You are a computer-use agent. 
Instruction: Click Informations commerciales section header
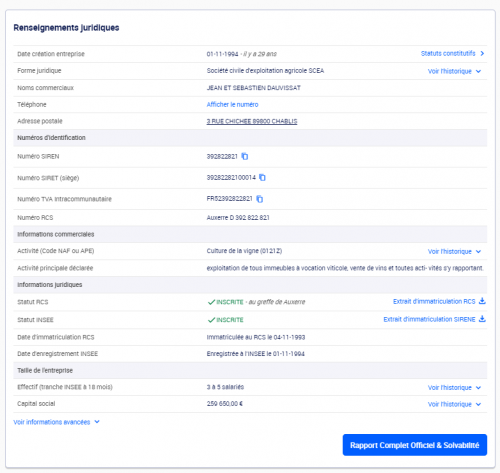tap(56, 234)
